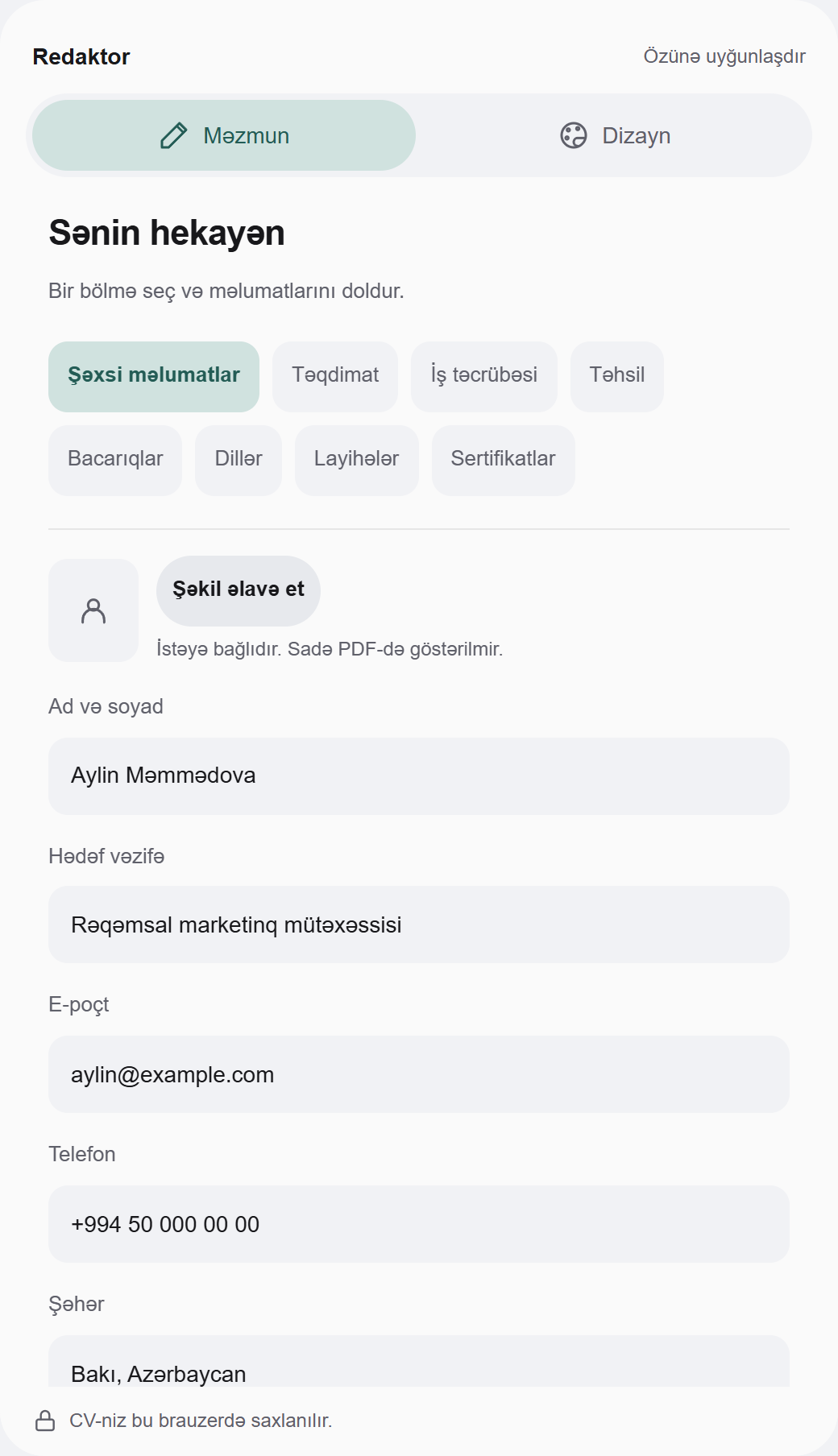Click the Hədəf vəzifə label

106,856
